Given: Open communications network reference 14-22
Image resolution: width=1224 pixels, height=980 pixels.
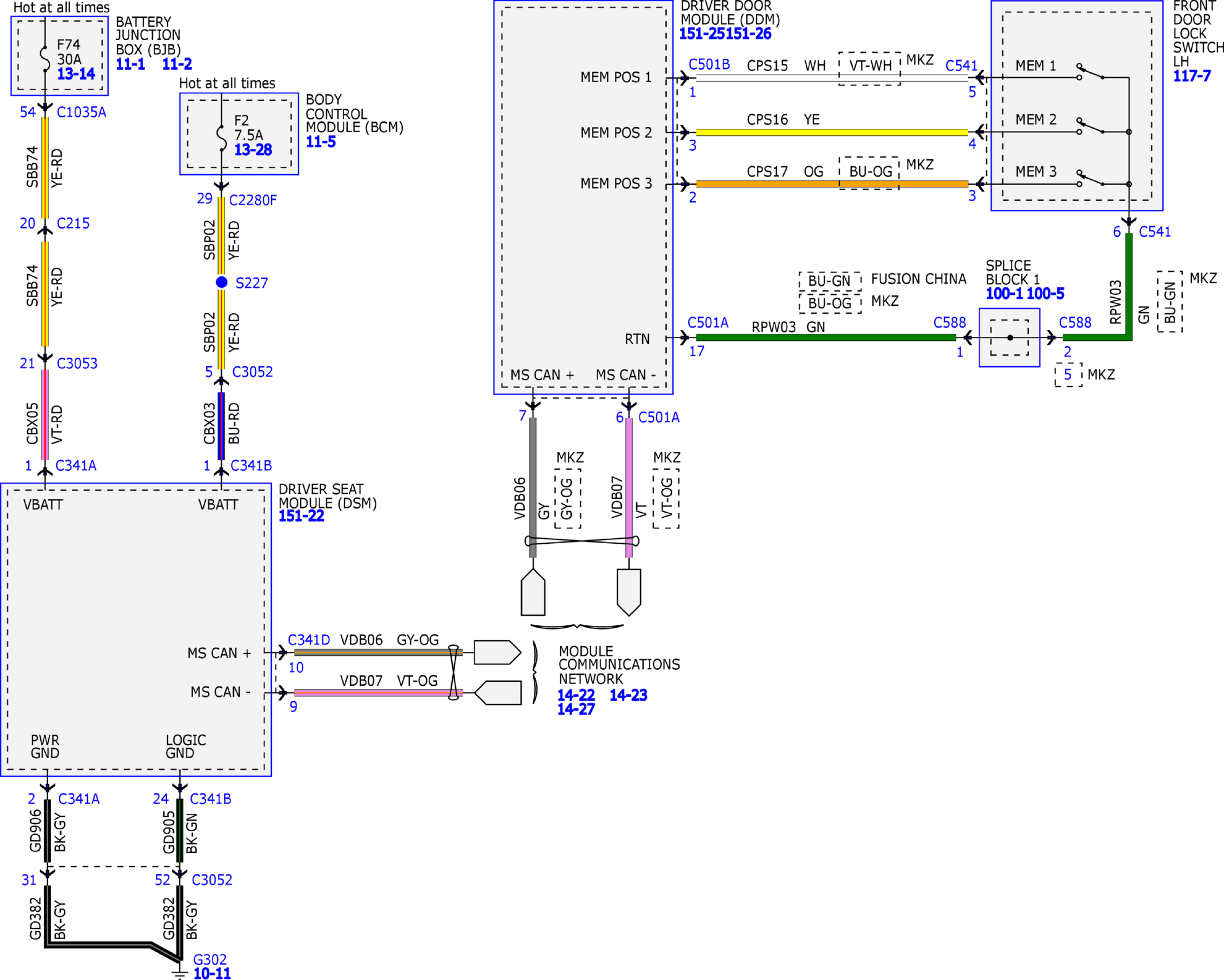Looking at the screenshot, I should [576, 695].
